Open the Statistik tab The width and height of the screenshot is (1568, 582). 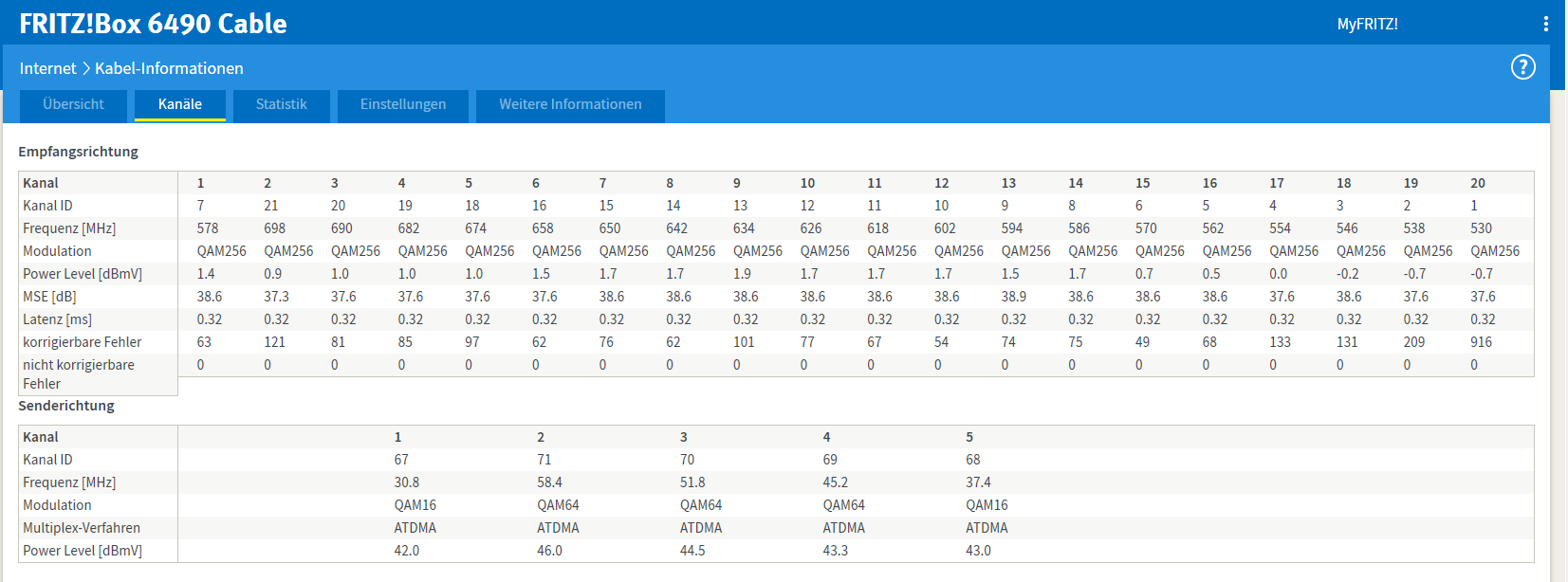coord(281,104)
